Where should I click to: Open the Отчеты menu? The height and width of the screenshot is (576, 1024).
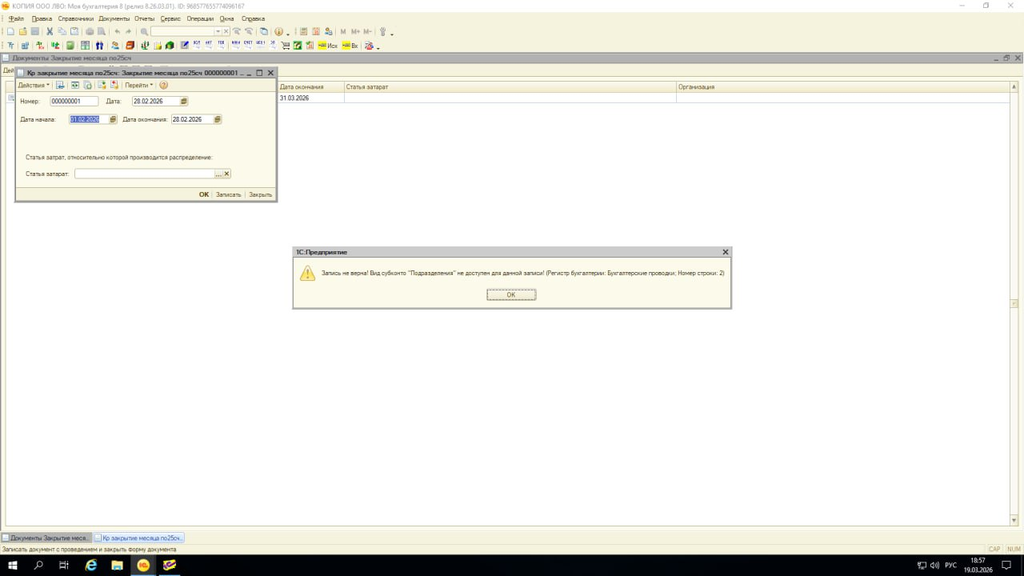tap(144, 18)
